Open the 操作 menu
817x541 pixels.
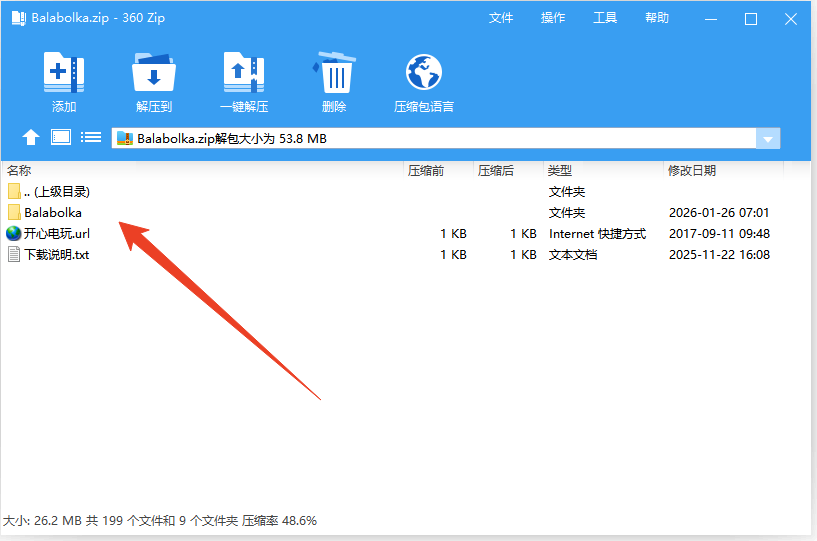click(553, 18)
